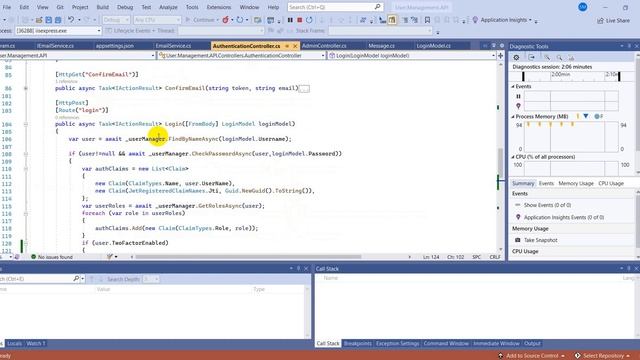This screenshot has width=640, height=360.
Task: Click the editor horizontal scrollbar
Action: (248, 257)
